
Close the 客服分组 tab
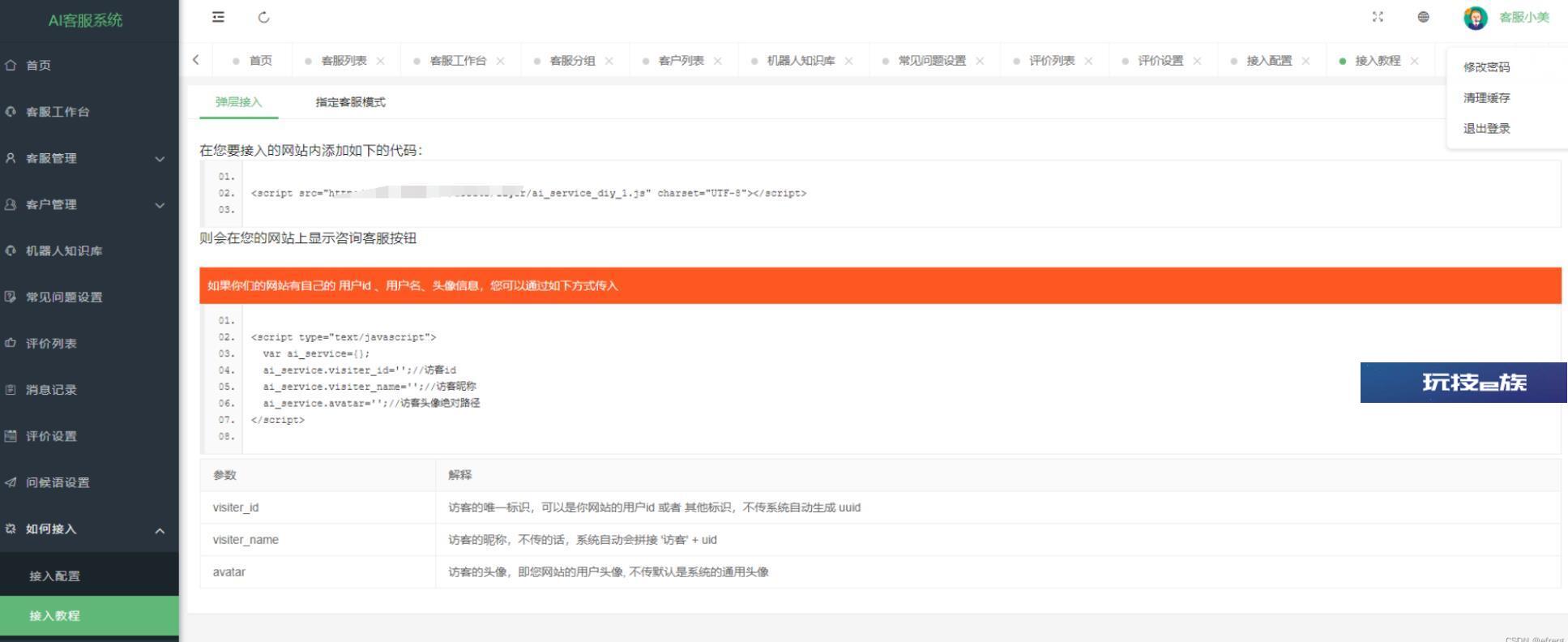609,61
